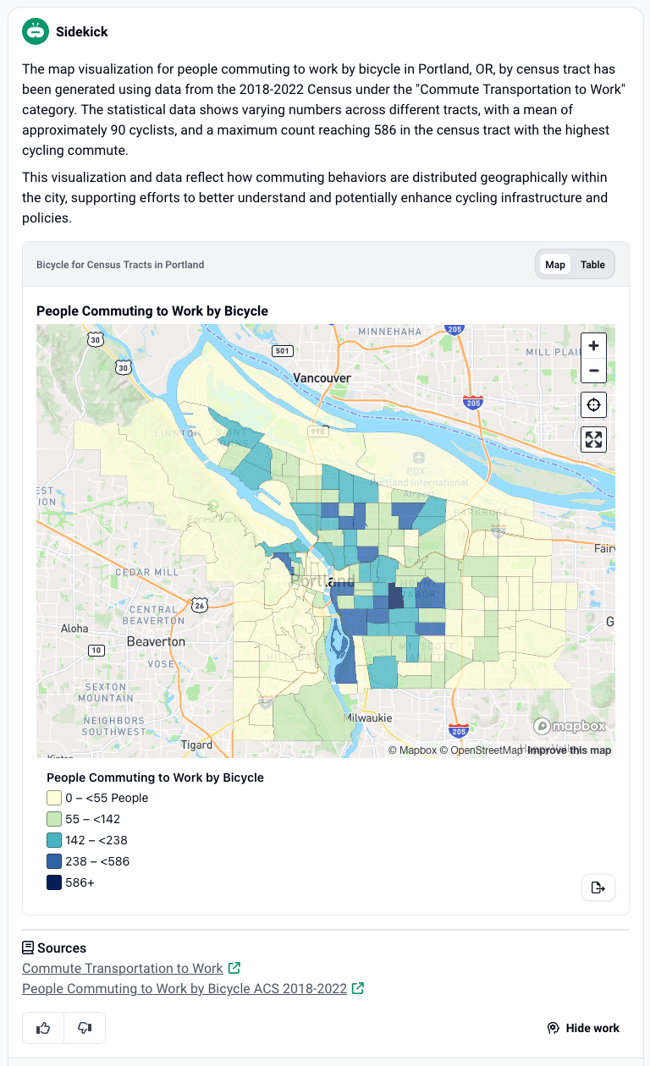This screenshot has height=1066, width=650.
Task: Click the Improve this map link
Action: (569, 750)
